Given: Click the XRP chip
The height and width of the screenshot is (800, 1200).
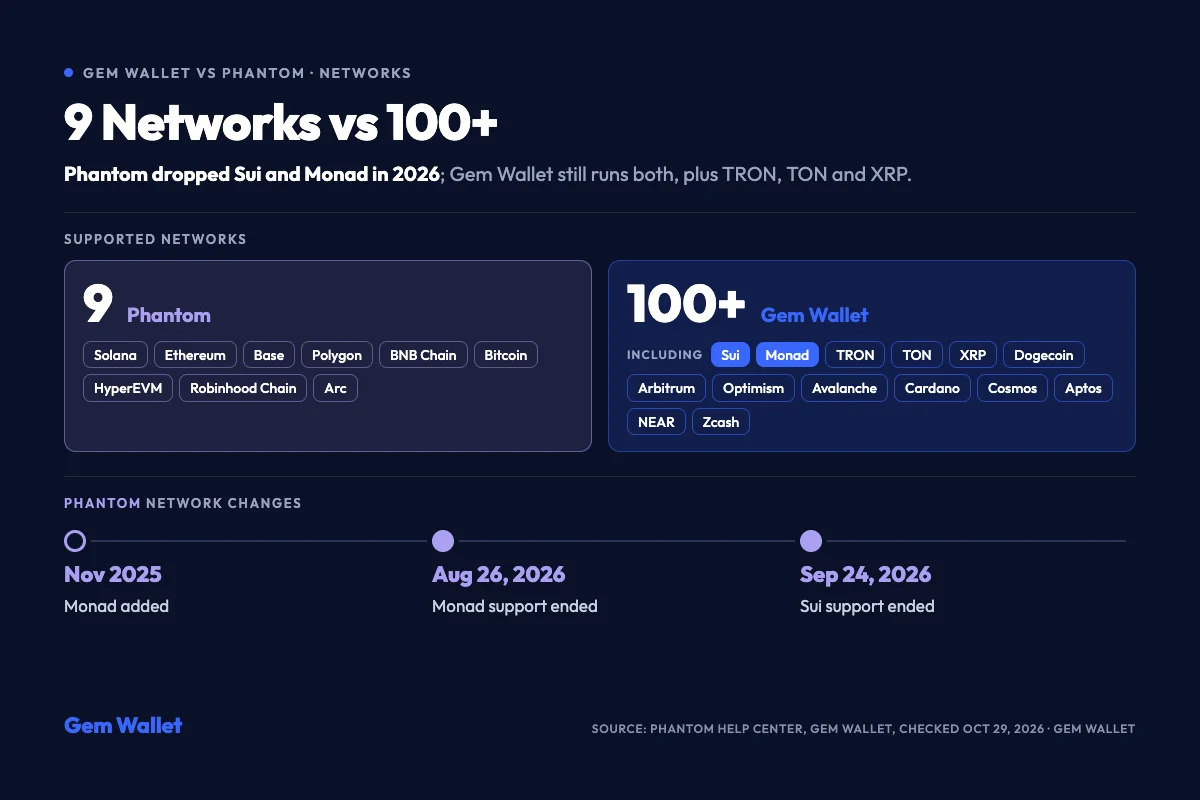Looking at the screenshot, I should pos(973,355).
